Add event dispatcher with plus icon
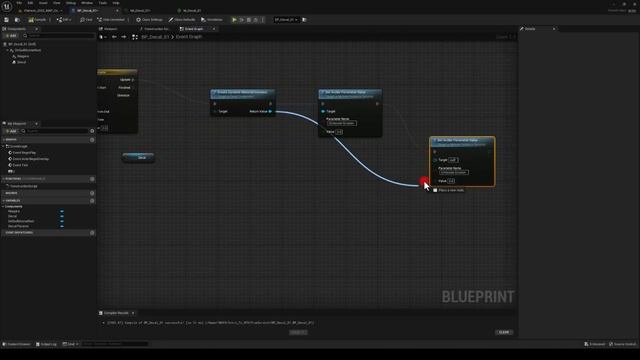The width and height of the screenshot is (640, 360). (x=92, y=233)
